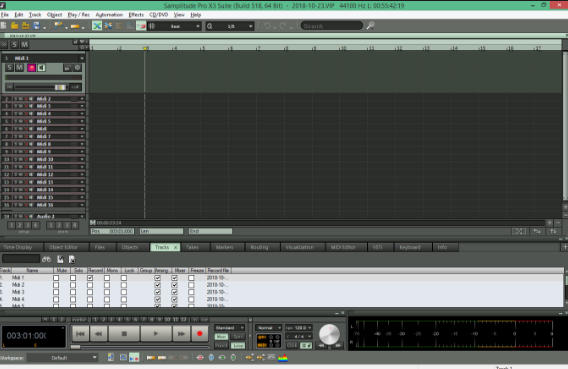The image size is (568, 369).
Task: Click the metronome toggle icon beside Click button
Action: [306, 345]
